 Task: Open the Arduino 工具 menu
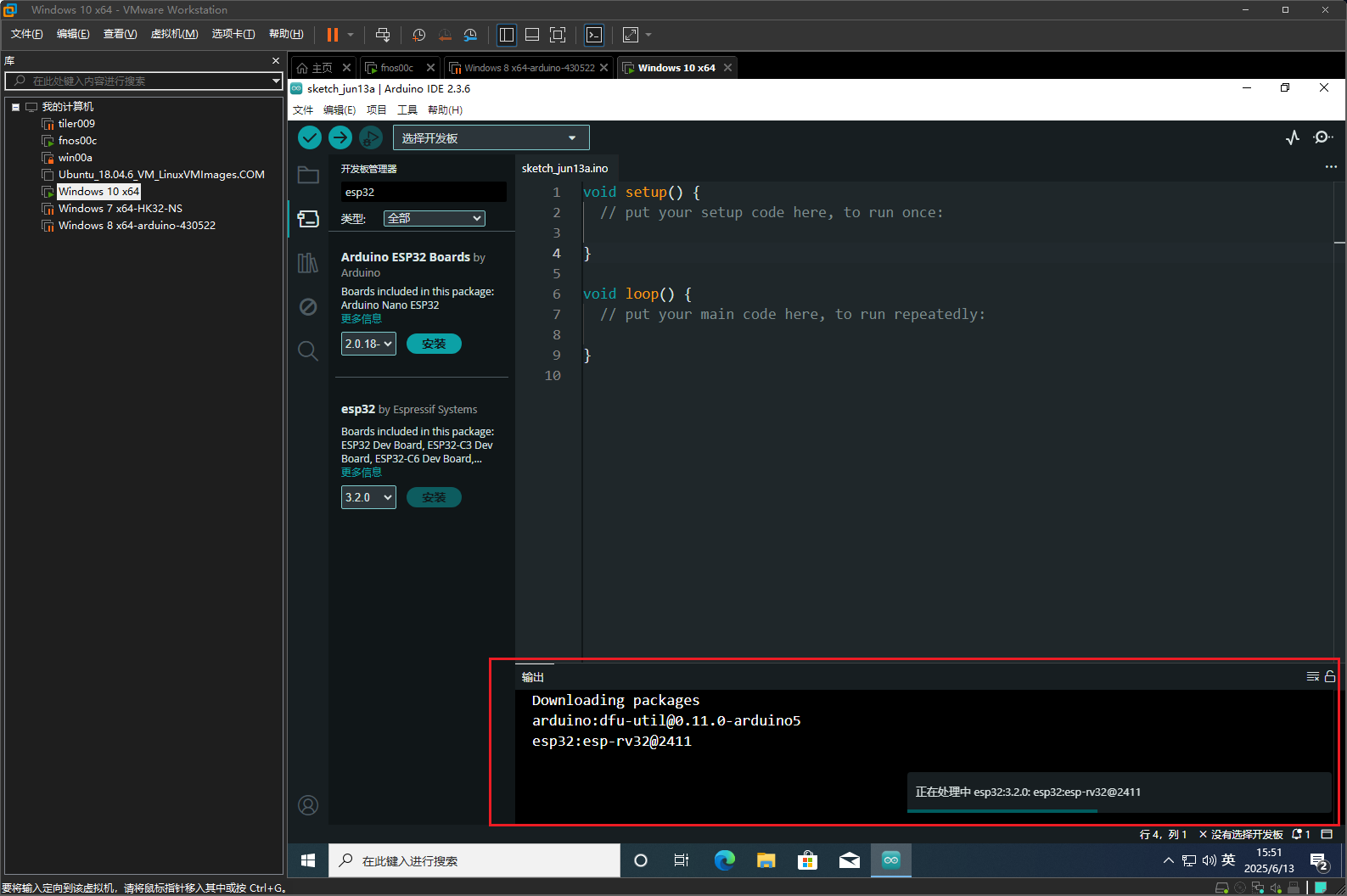pyautogui.click(x=407, y=110)
